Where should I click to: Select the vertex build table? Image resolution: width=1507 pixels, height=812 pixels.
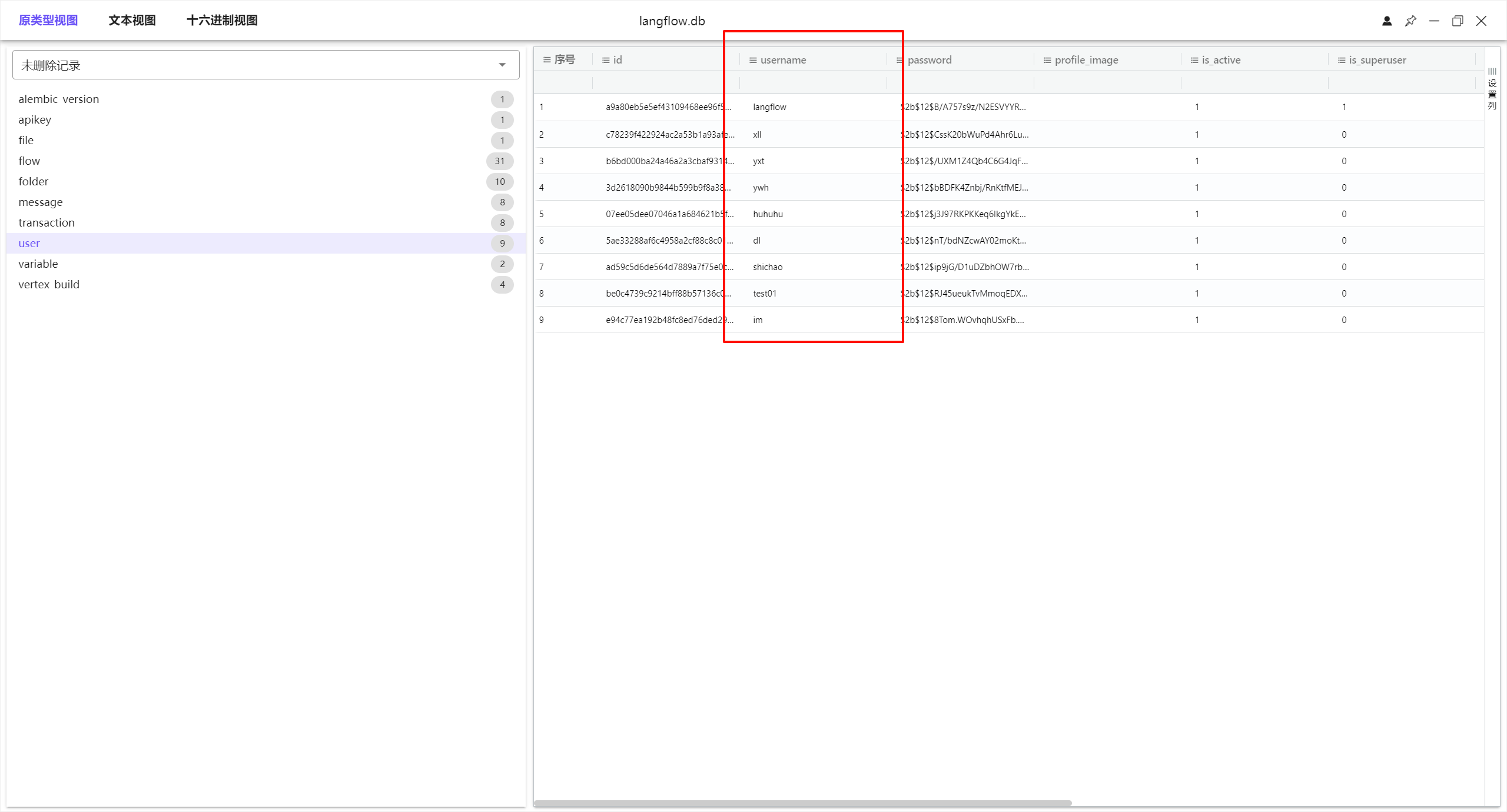tap(49, 284)
